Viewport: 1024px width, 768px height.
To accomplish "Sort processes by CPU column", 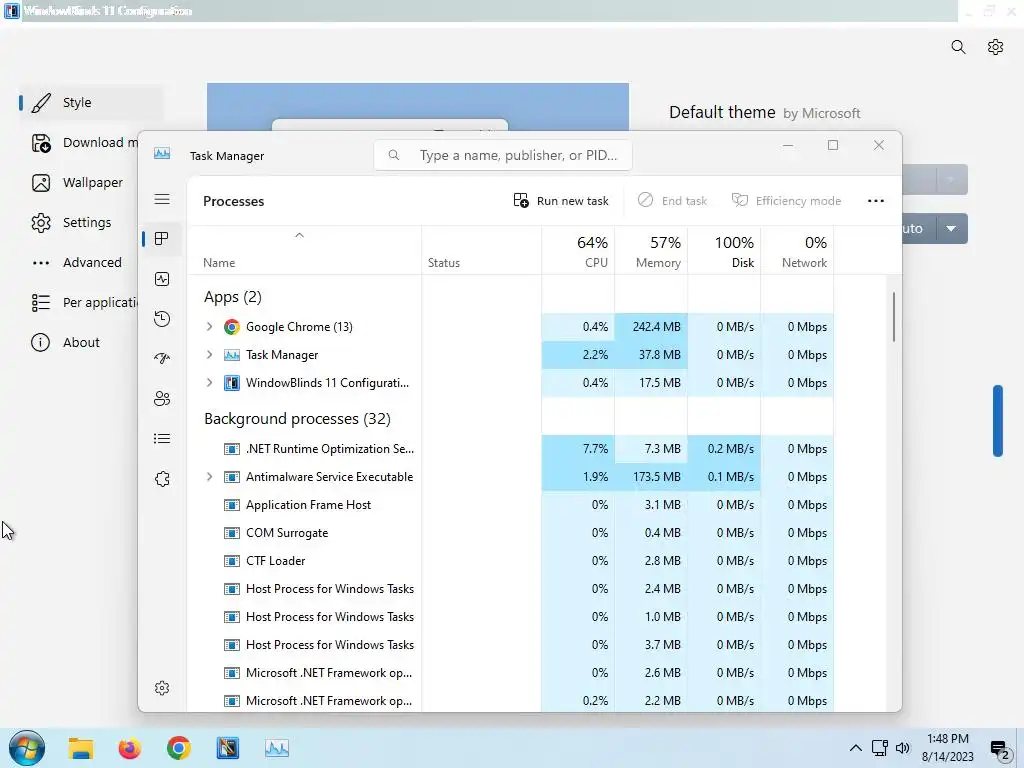I will point(578,251).
